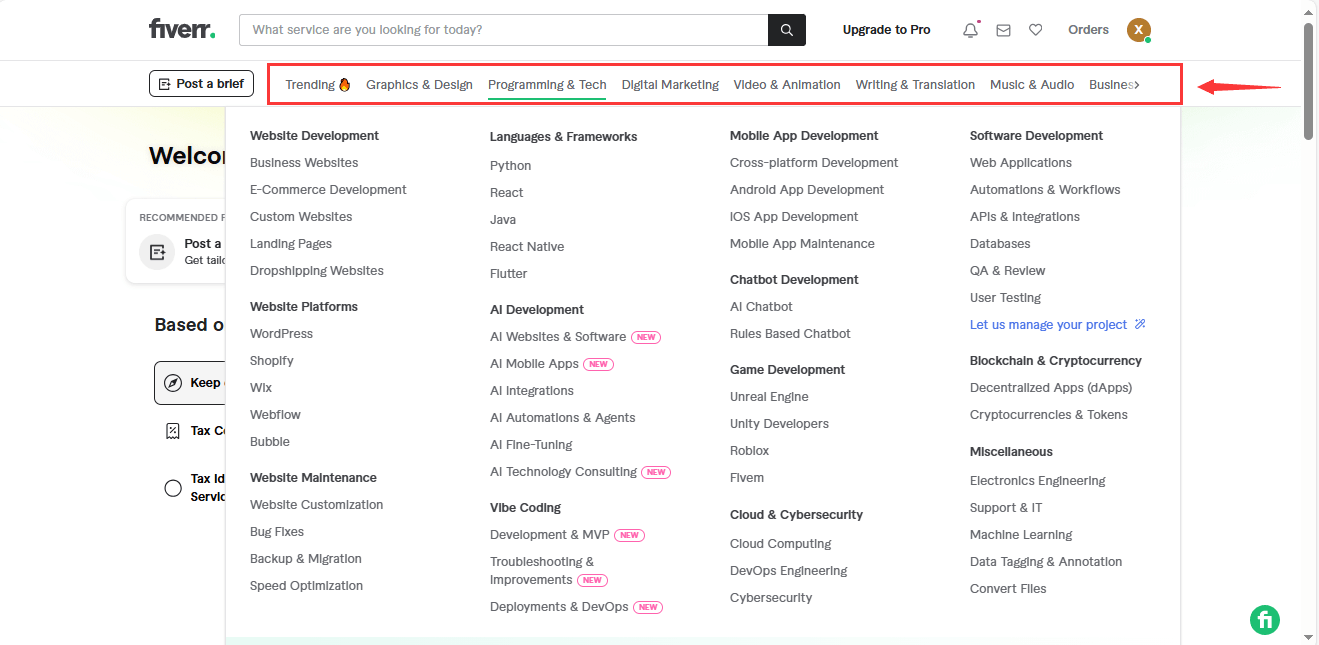This screenshot has width=1319, height=645.
Task: Select Deployments & DevOps
Action: [559, 607]
